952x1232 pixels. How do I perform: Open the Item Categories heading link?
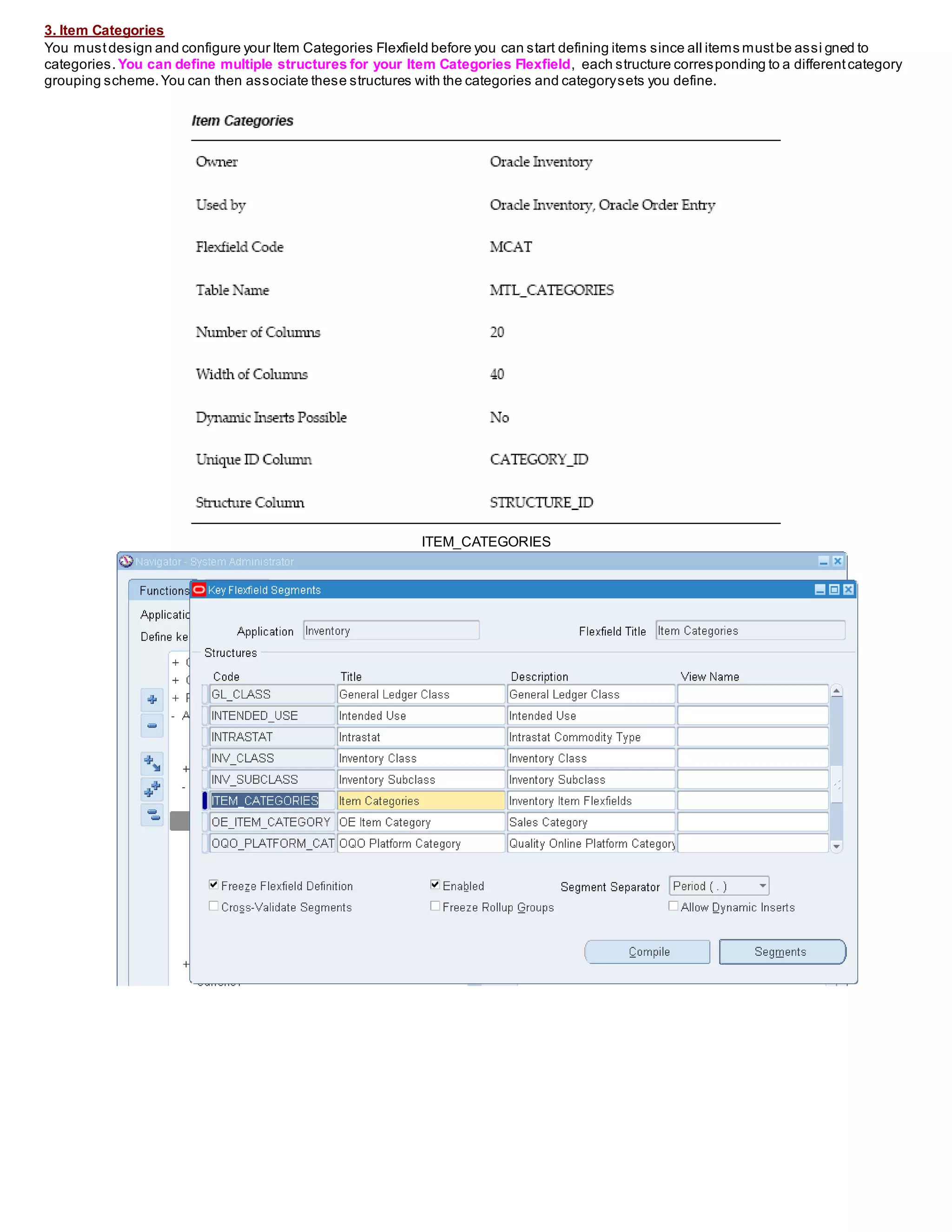coord(104,31)
